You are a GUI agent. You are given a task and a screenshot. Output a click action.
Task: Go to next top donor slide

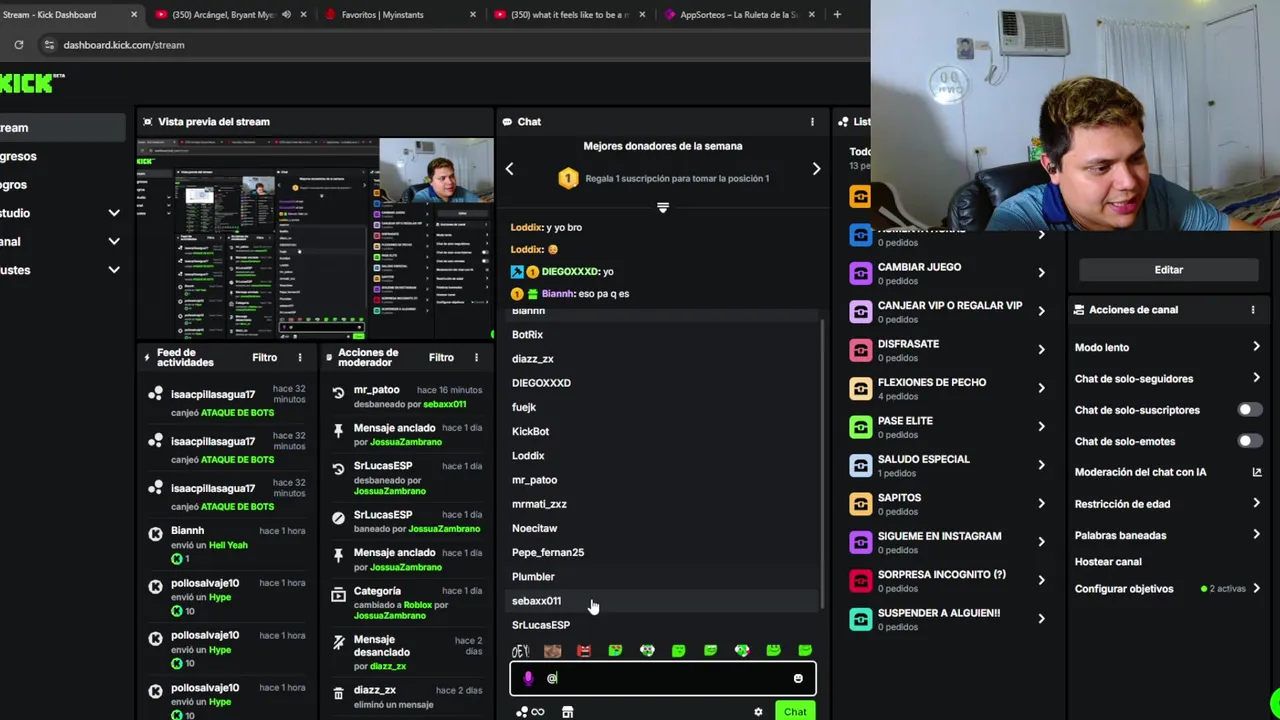pyautogui.click(x=816, y=169)
